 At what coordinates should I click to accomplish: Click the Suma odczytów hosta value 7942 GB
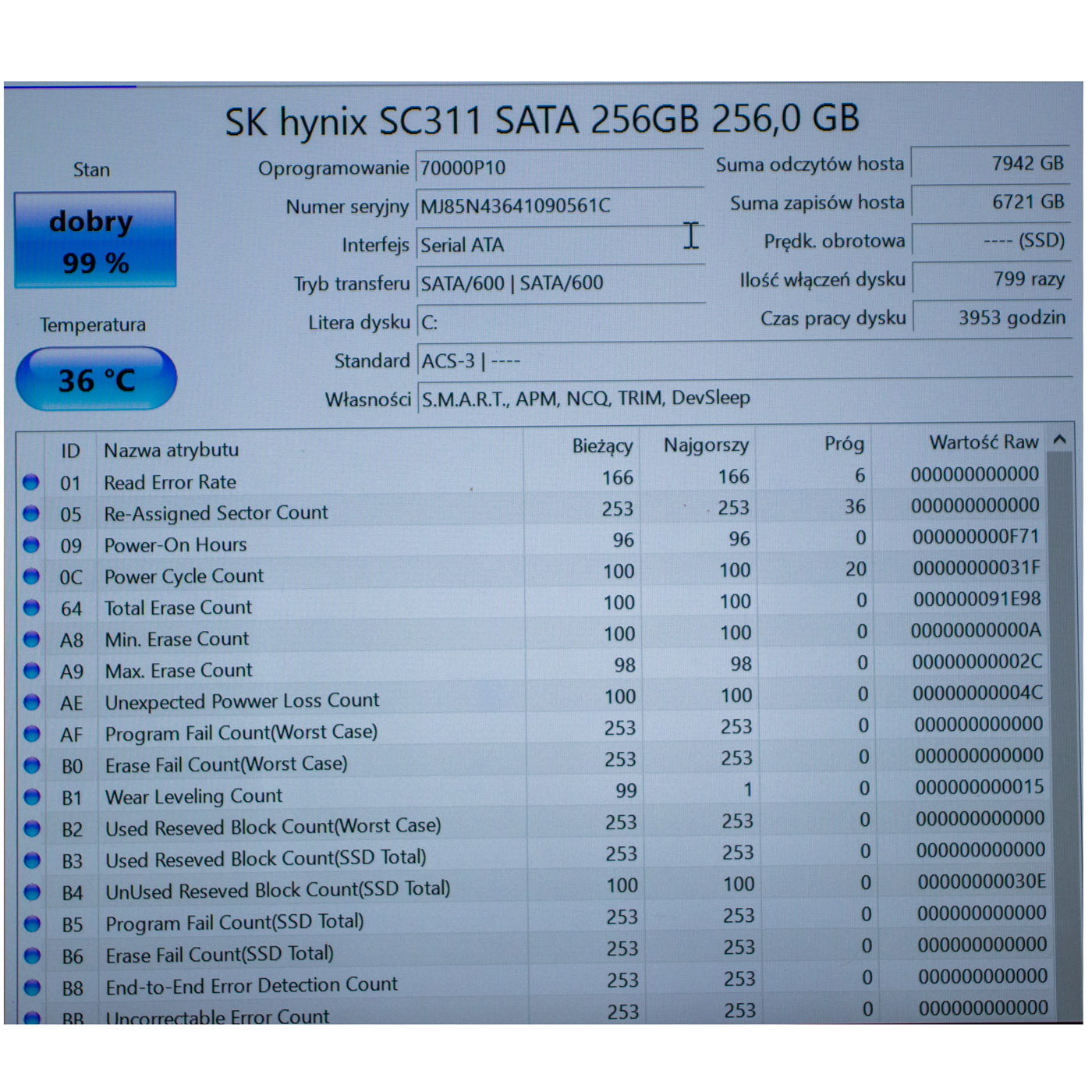tap(991, 163)
